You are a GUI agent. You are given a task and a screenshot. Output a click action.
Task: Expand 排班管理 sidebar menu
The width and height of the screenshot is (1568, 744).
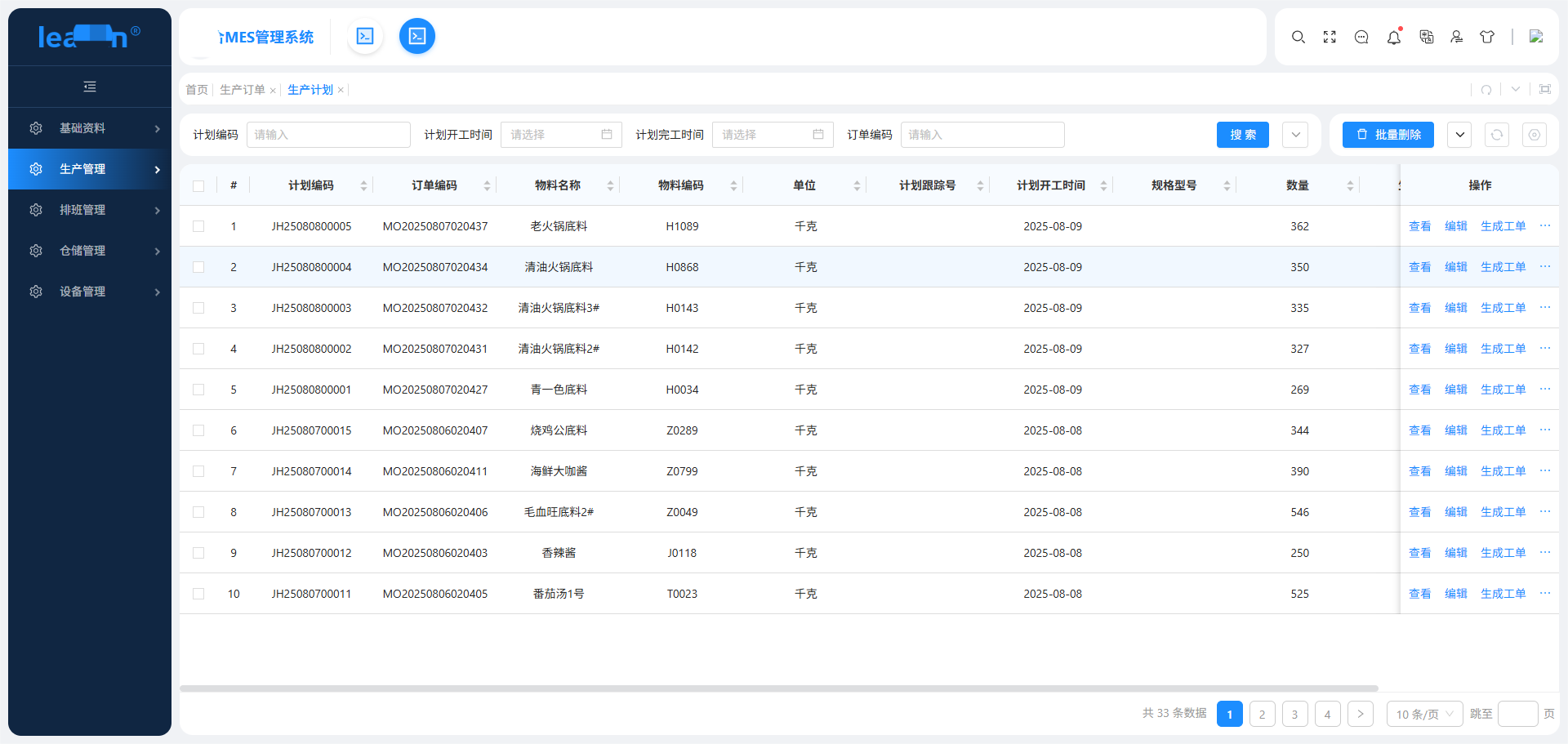coord(90,210)
